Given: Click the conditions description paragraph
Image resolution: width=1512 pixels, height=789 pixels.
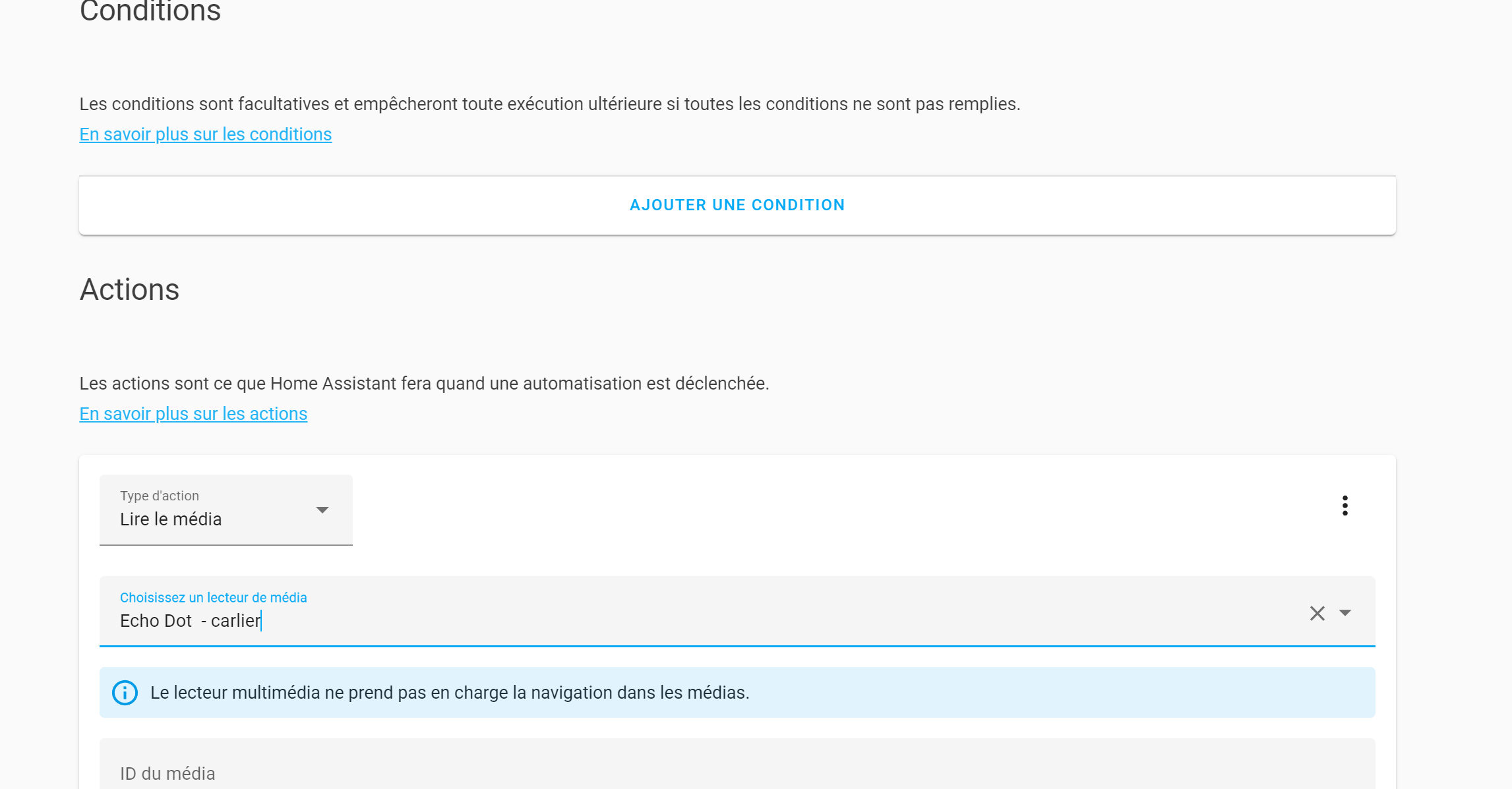Looking at the screenshot, I should [549, 104].
